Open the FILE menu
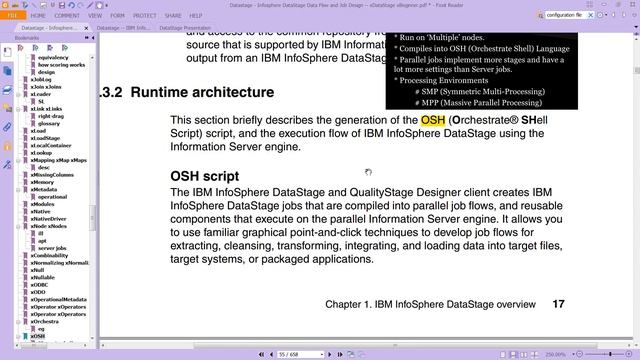Viewport: 640px width, 360px height. (13, 16)
